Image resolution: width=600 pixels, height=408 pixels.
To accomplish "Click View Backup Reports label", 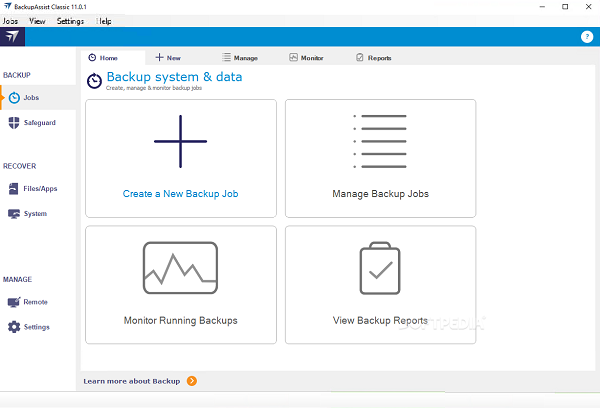I will [380, 320].
